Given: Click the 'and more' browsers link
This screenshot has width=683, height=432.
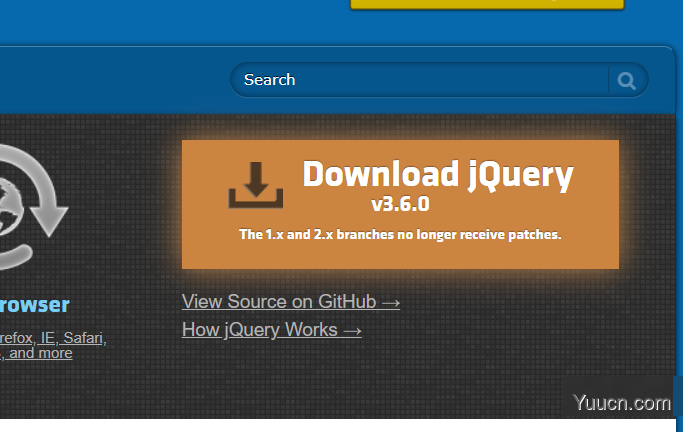Looking at the screenshot, I should coord(41,353).
